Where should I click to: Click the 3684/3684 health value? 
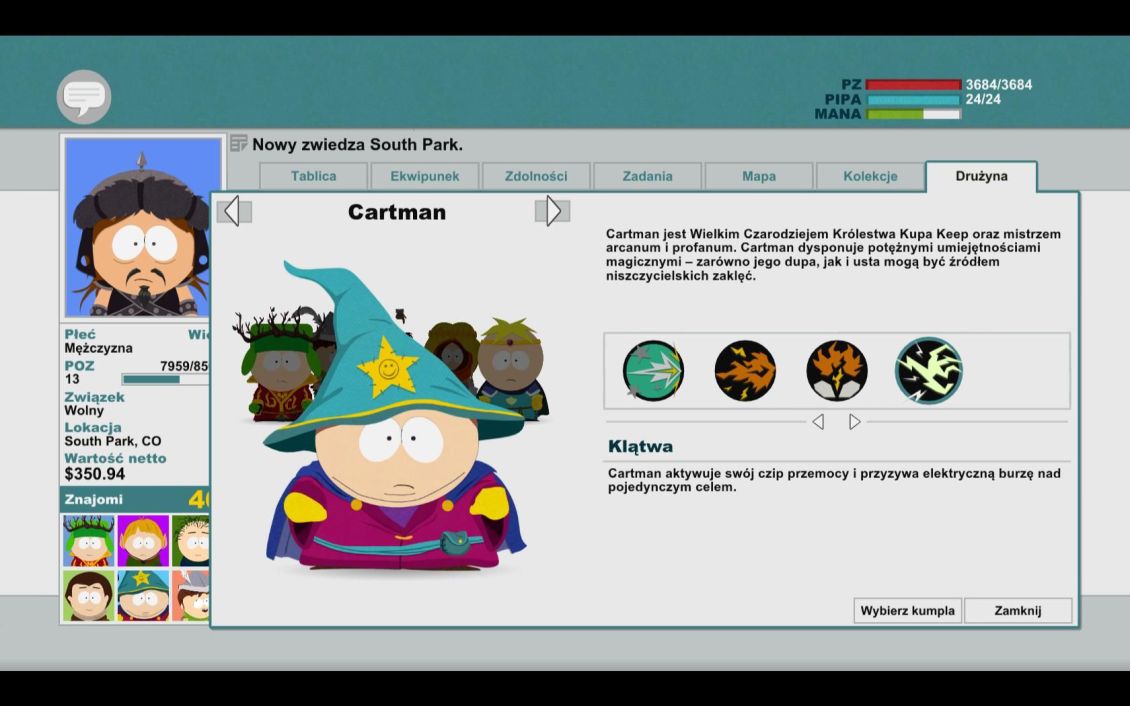tap(998, 85)
